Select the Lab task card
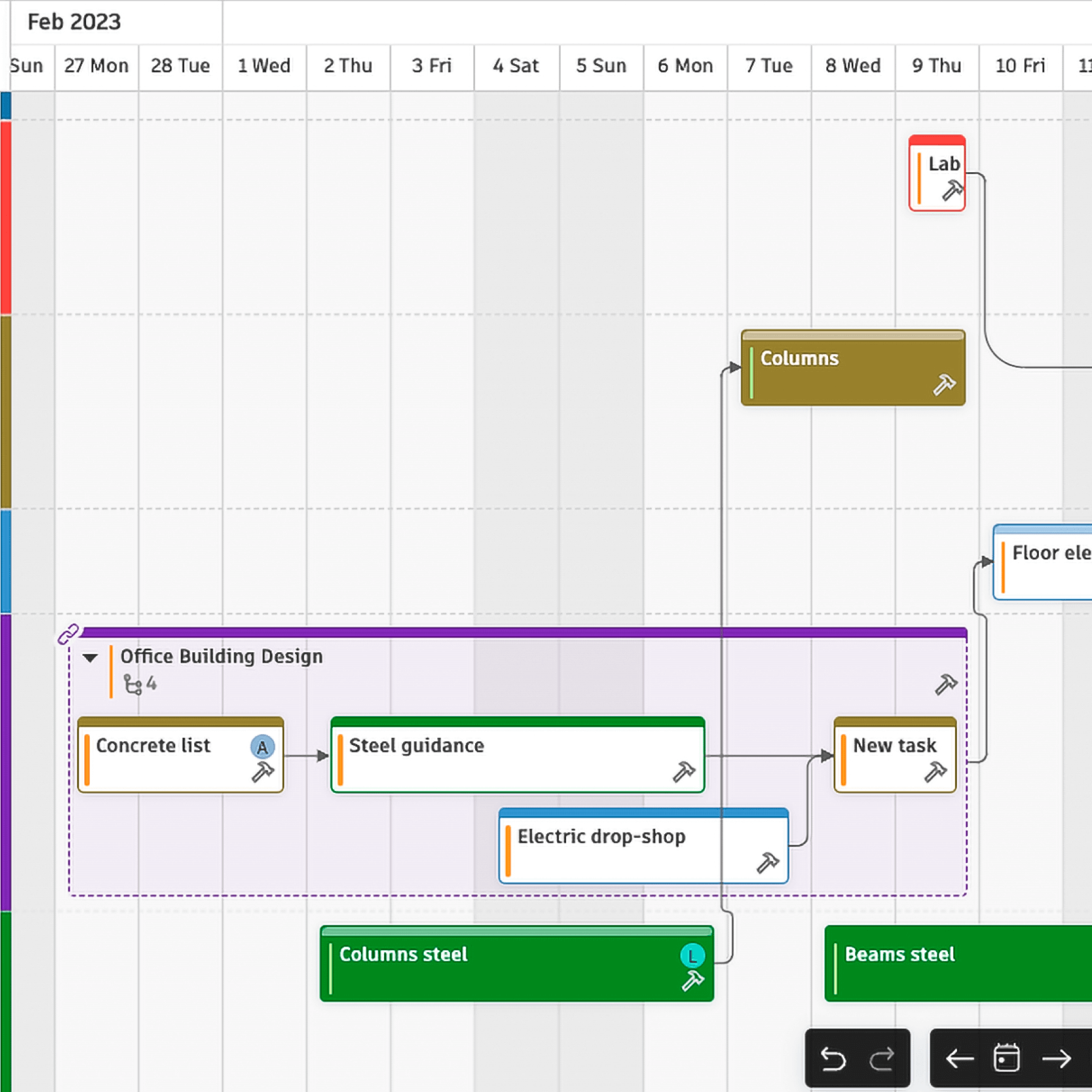The height and width of the screenshot is (1092, 1092). (x=937, y=174)
